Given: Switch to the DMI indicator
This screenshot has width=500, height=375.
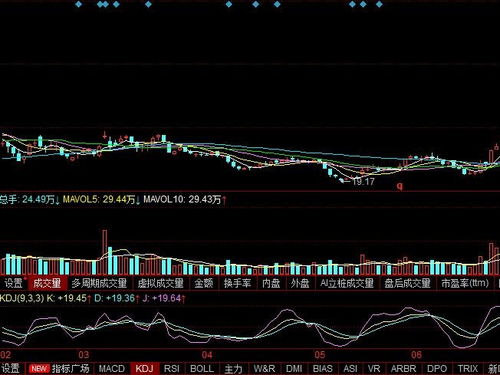Looking at the screenshot, I should pyautogui.click(x=294, y=368).
